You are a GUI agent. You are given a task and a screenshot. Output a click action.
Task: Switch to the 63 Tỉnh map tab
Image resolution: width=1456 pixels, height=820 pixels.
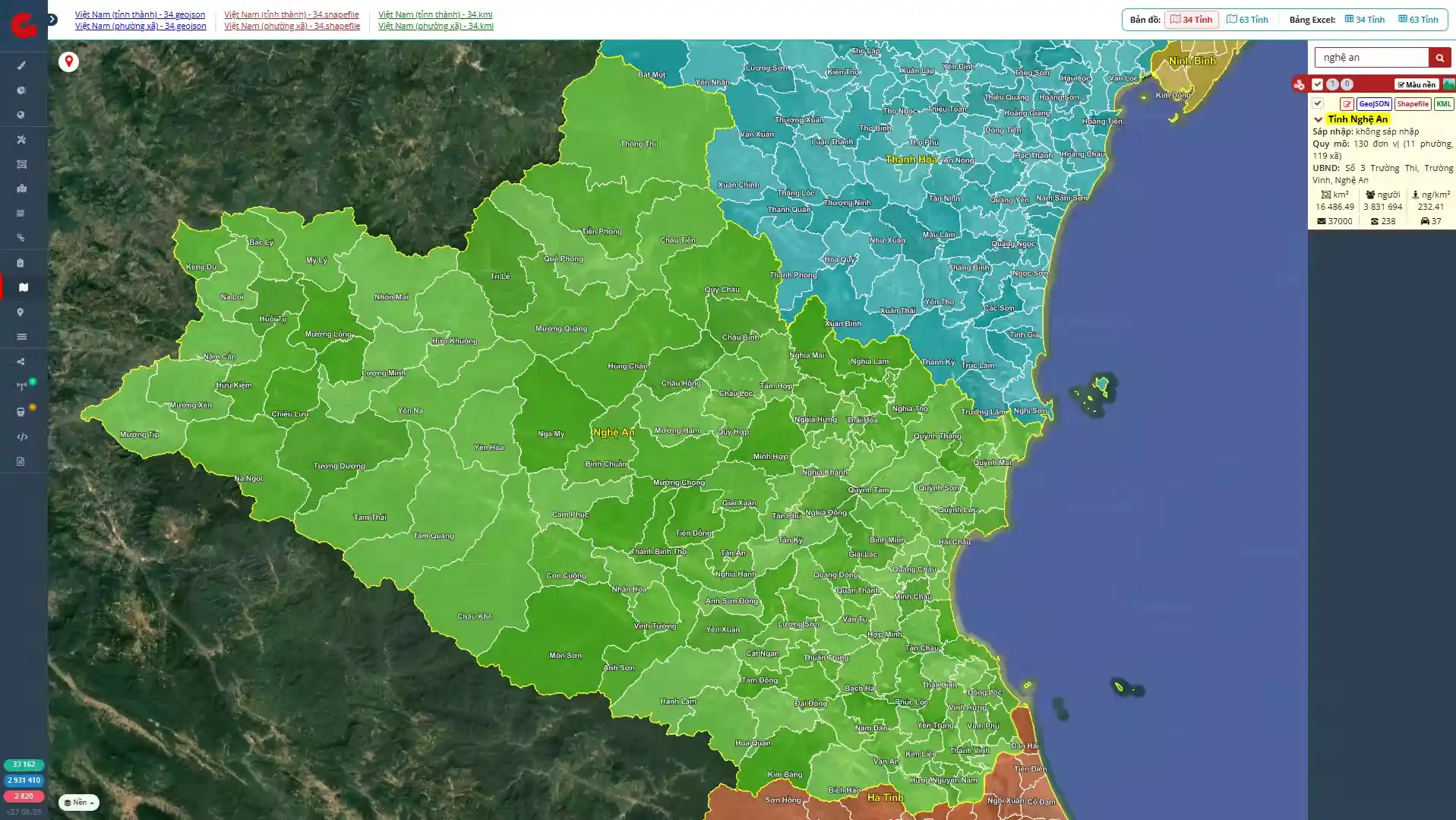[x=1247, y=20]
